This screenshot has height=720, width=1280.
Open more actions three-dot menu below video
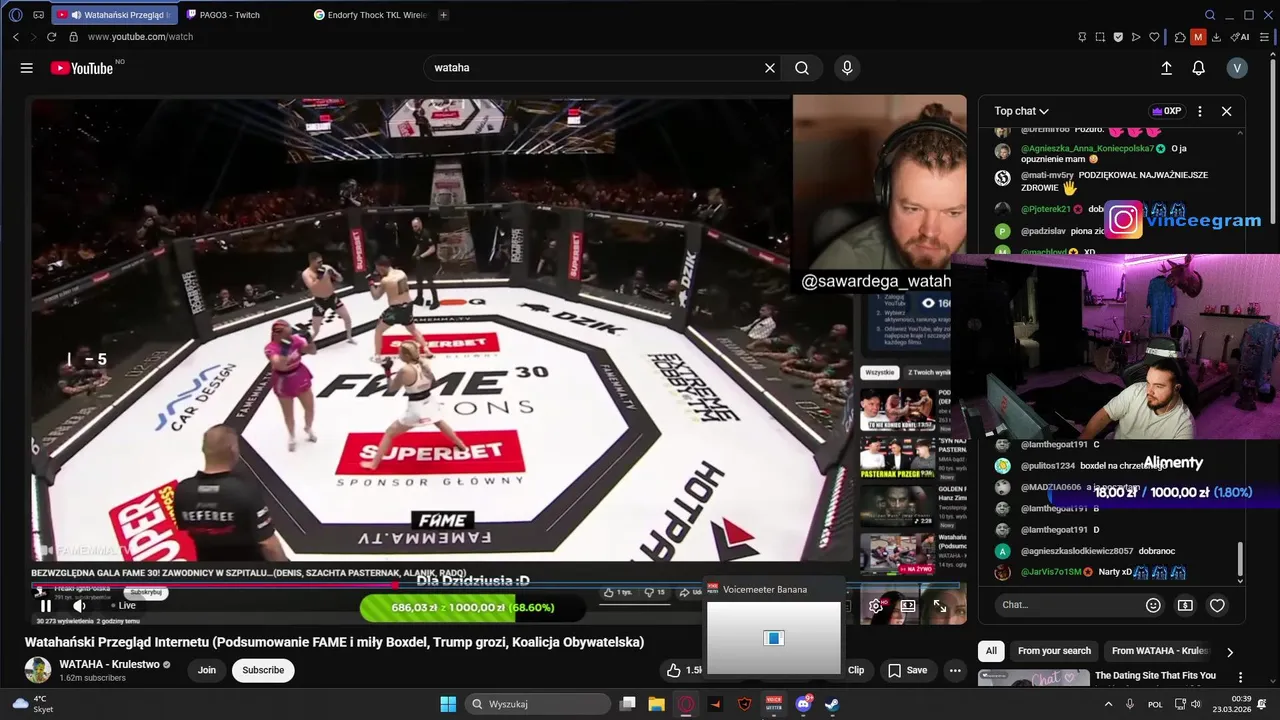point(955,670)
